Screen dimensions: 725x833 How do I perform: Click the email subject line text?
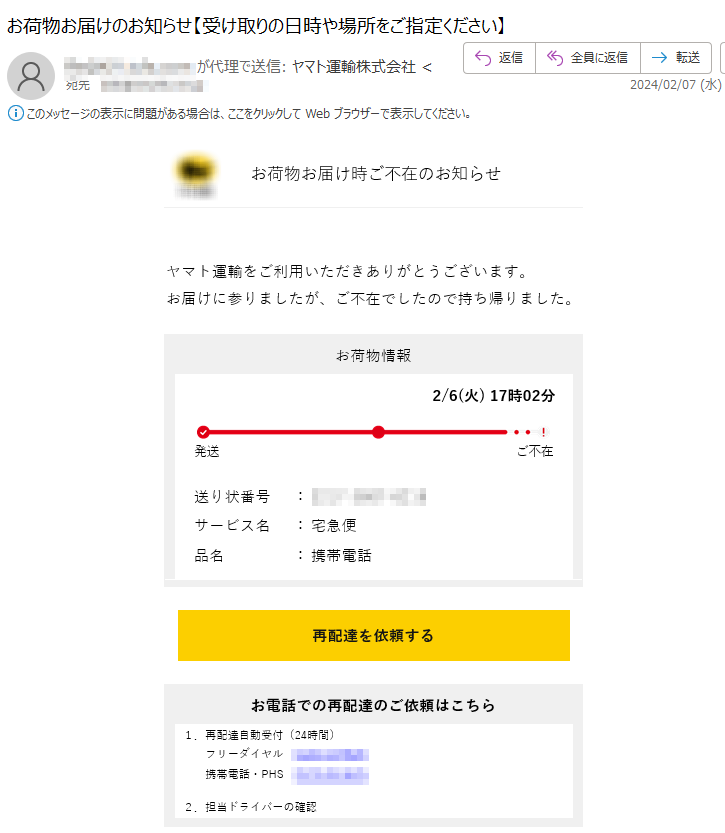pos(256,25)
